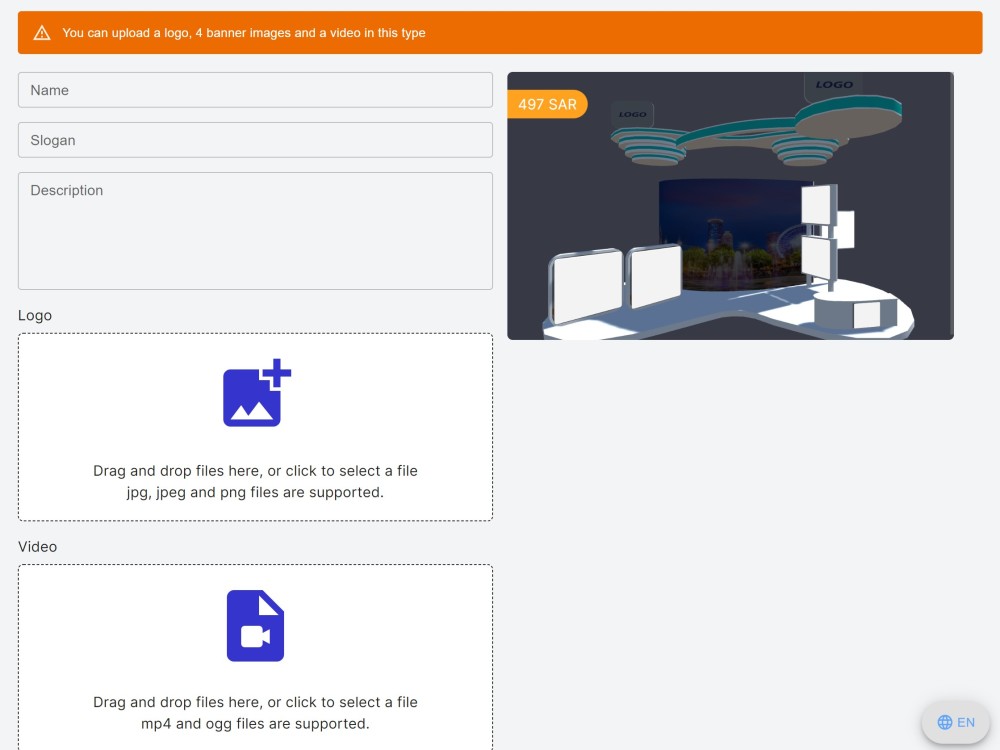Click the video file icon under Video

[x=255, y=626]
